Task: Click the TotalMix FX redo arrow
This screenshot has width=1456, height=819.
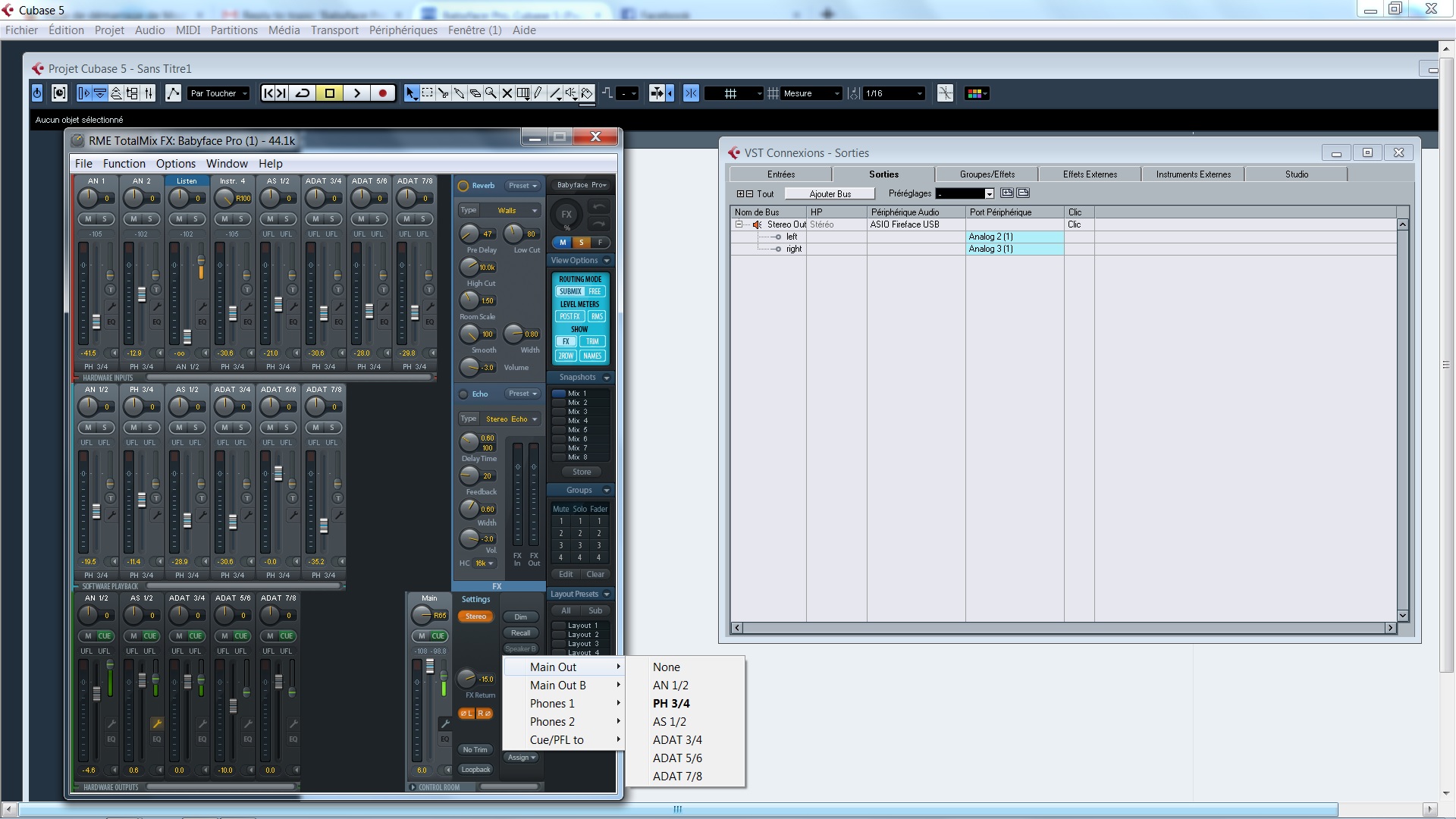Action: [598, 224]
